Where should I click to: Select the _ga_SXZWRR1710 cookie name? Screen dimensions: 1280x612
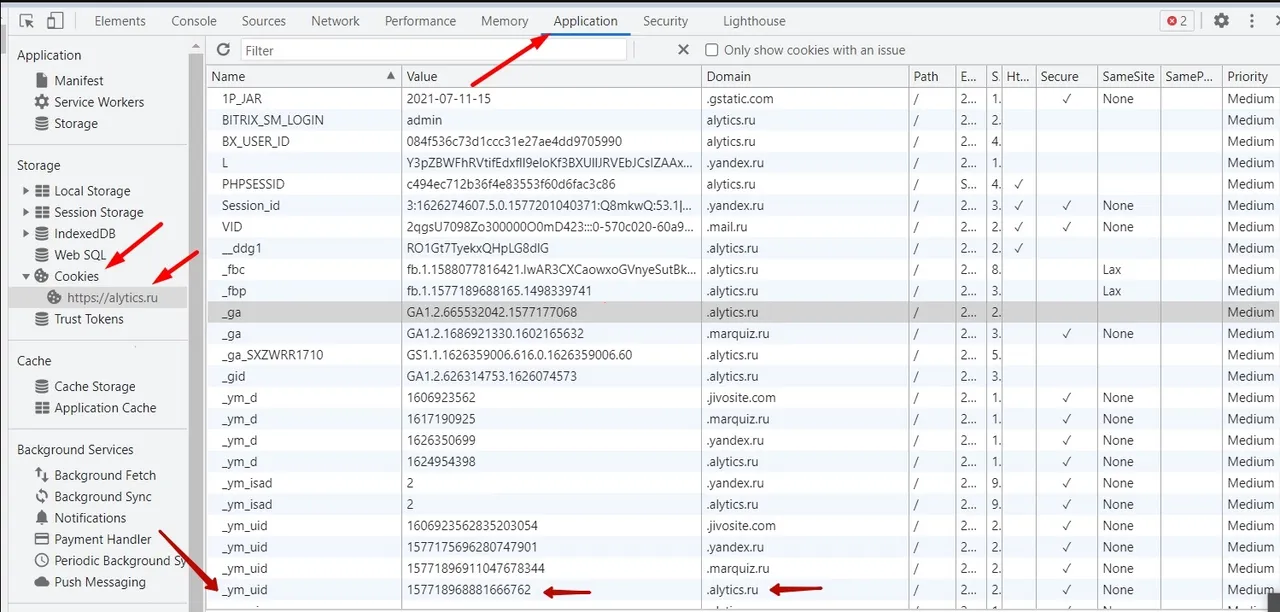coord(272,355)
